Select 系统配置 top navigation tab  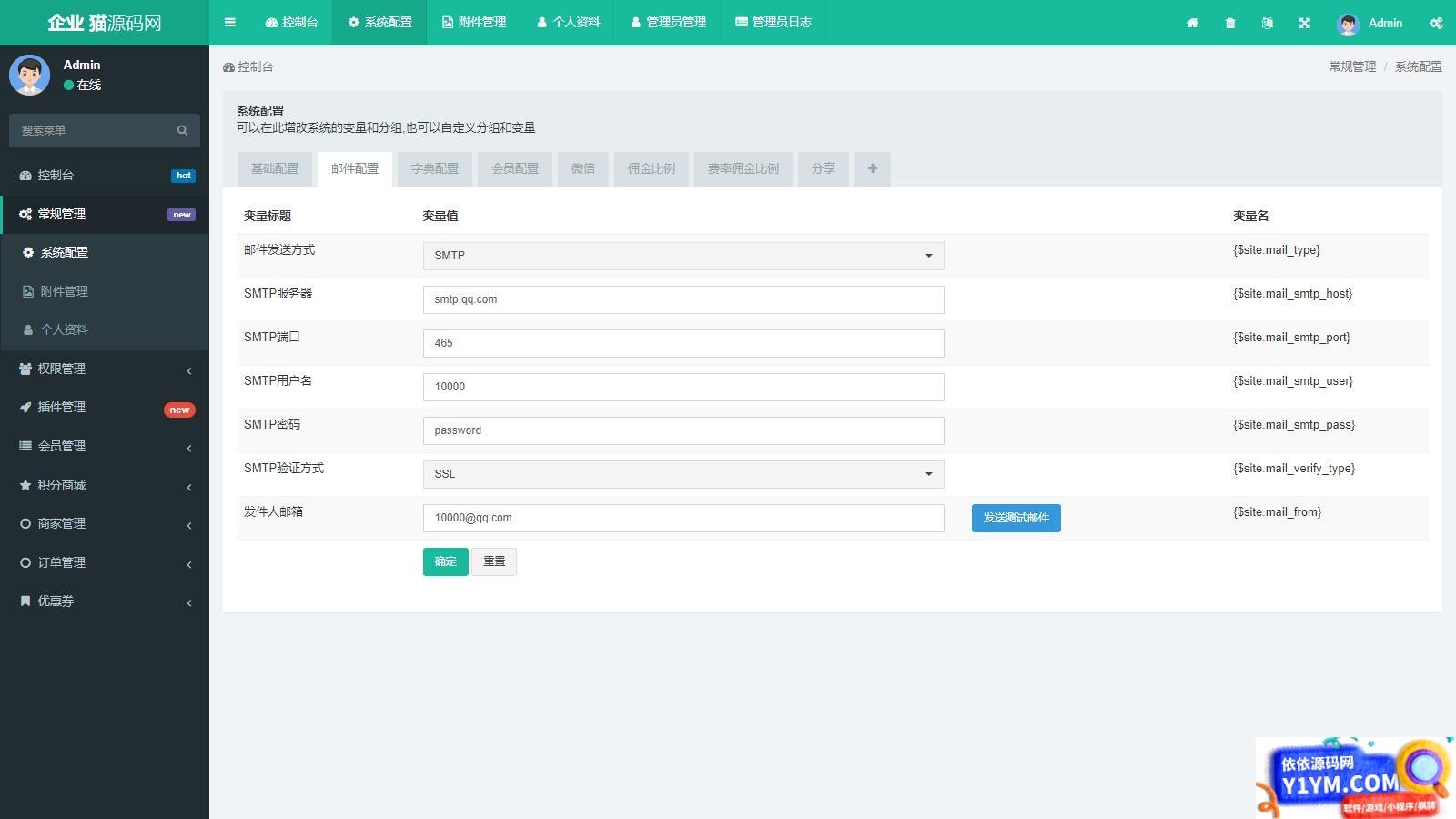[379, 23]
